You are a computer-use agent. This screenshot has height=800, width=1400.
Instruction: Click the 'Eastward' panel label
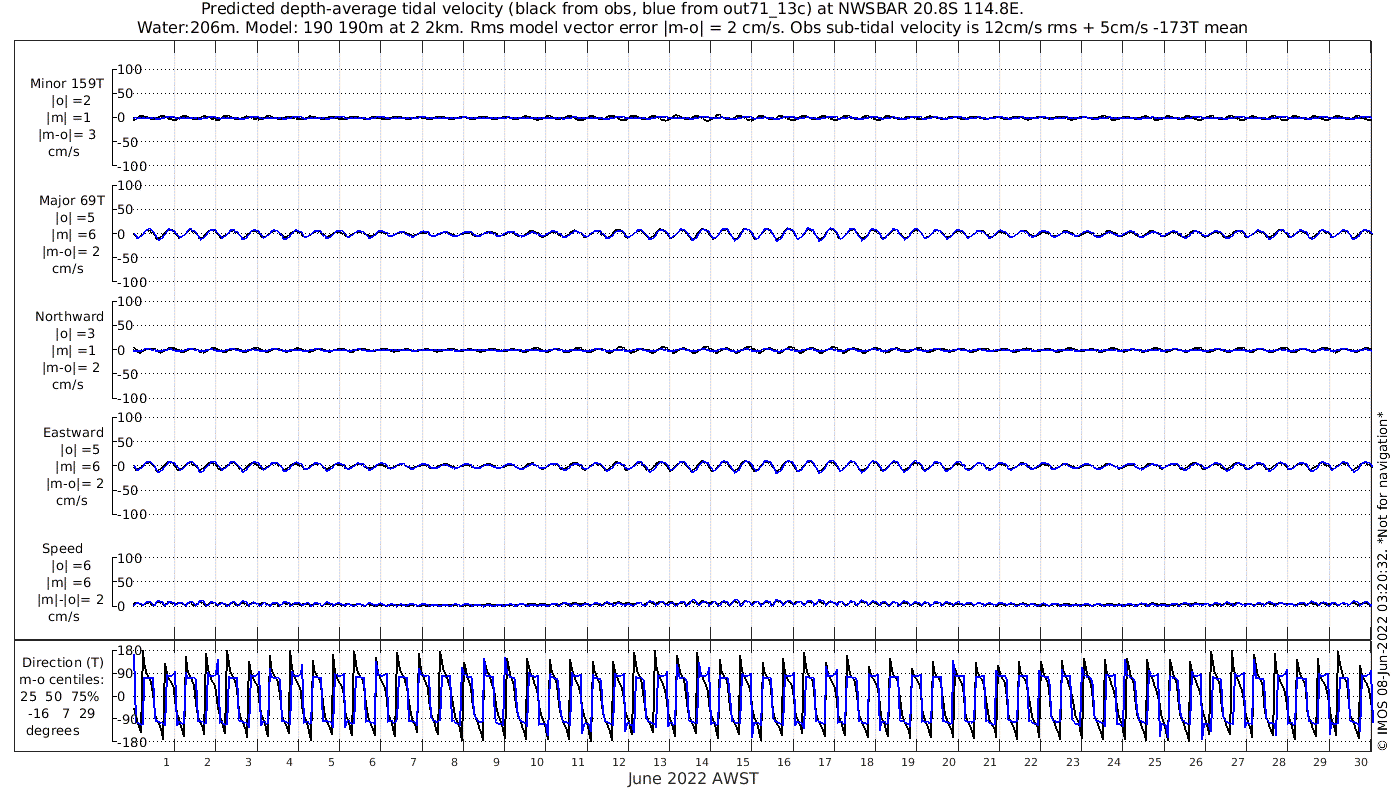pos(73,432)
